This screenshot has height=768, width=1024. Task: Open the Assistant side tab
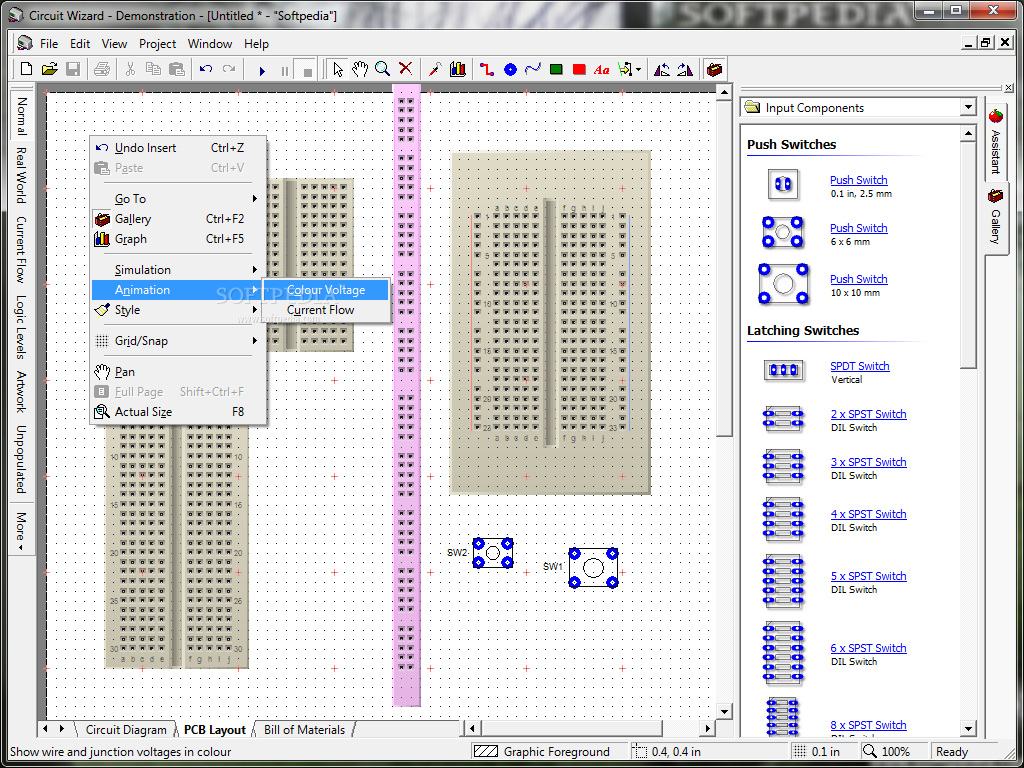tap(995, 142)
